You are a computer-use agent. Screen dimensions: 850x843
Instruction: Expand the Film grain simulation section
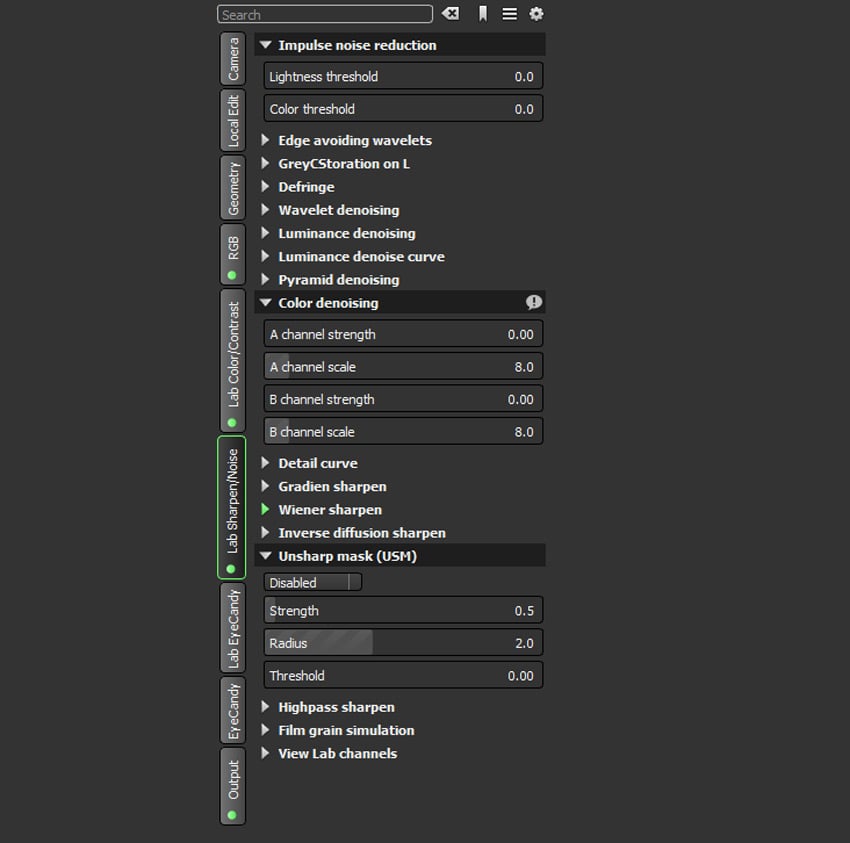pos(266,731)
